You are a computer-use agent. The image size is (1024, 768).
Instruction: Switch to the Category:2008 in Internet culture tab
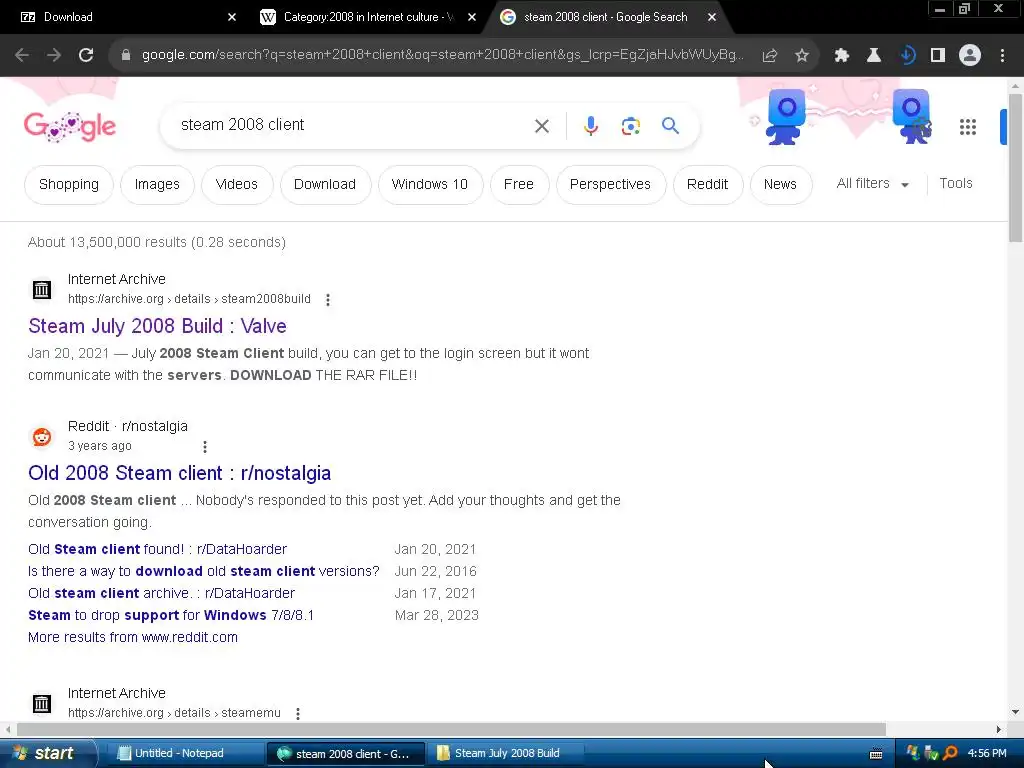368,17
